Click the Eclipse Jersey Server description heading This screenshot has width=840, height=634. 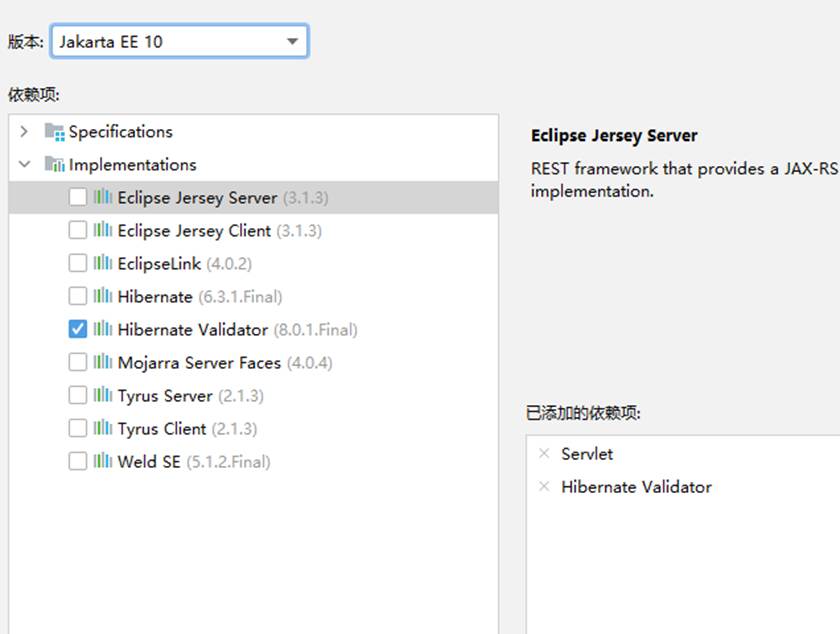tap(614, 136)
